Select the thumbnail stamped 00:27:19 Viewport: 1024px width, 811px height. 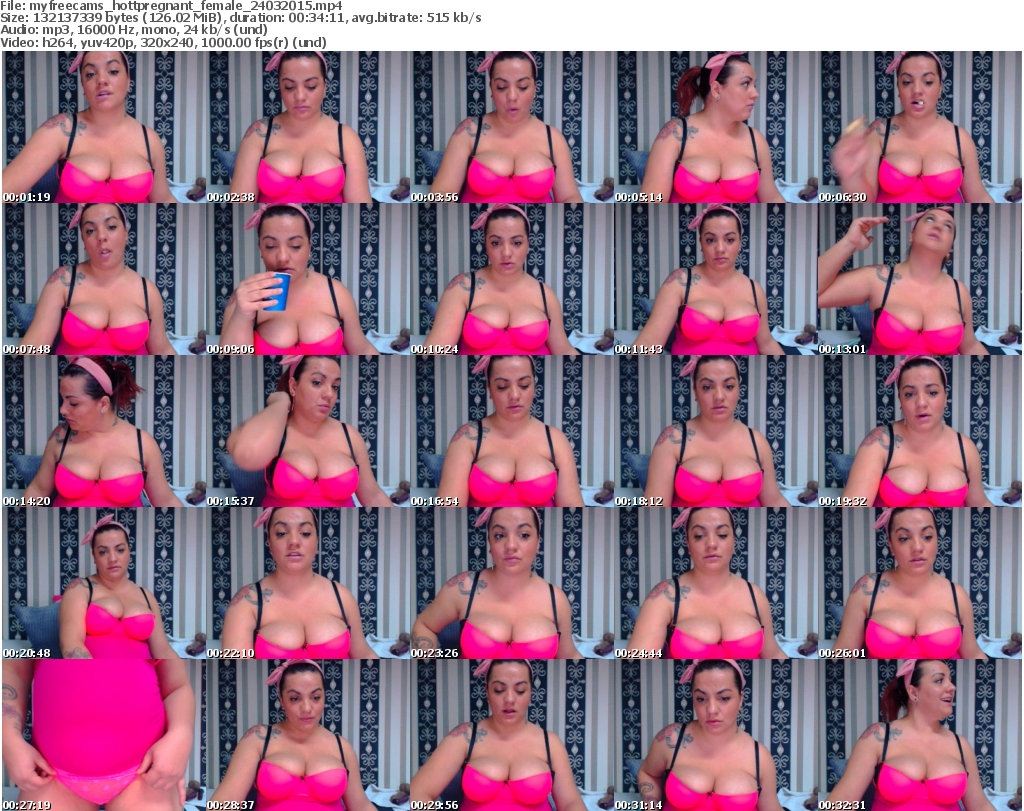(x=104, y=735)
